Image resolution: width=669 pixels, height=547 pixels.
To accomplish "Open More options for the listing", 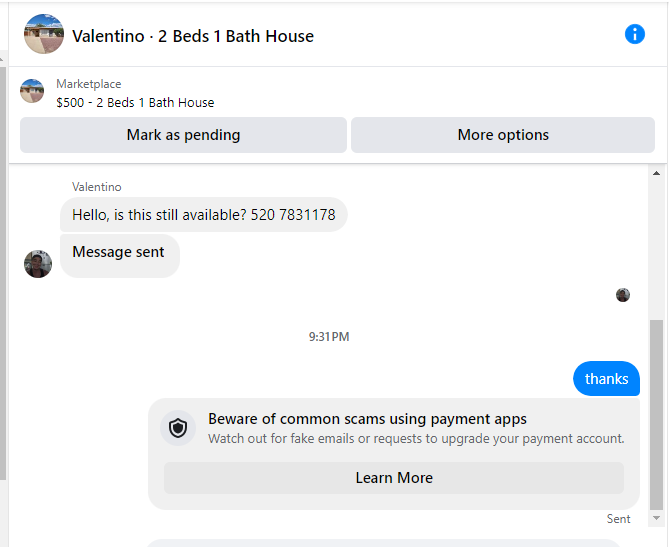I will coord(503,135).
